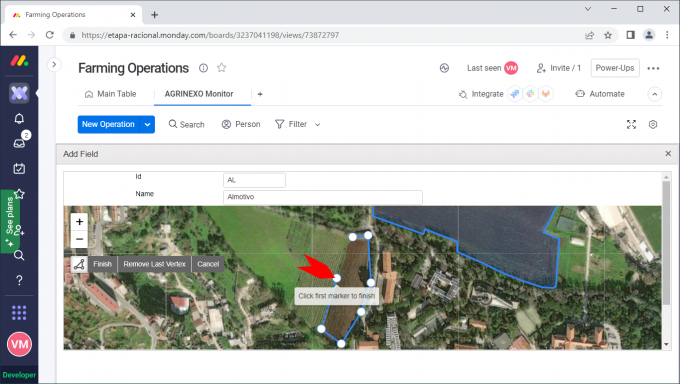This screenshot has height=384, width=680.
Task: Cancel the polygon drawing
Action: [x=208, y=264]
